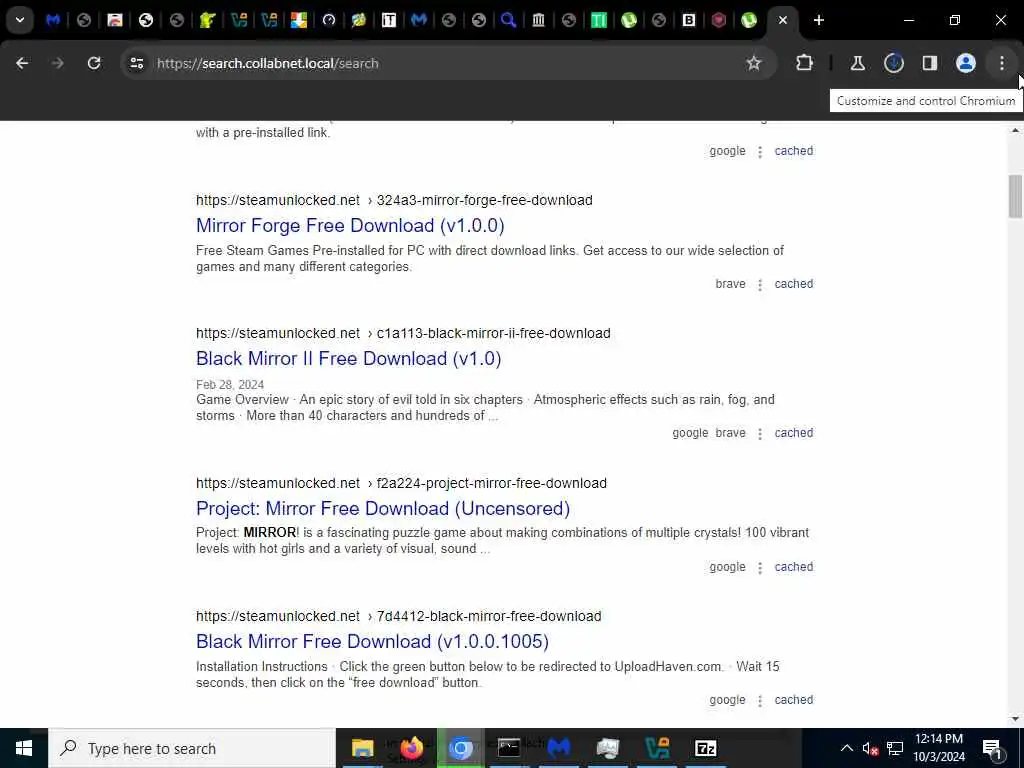Switch to the green dinosaur favicon tab
Viewport: 1024px width, 768px height.
pyautogui.click(x=208, y=20)
